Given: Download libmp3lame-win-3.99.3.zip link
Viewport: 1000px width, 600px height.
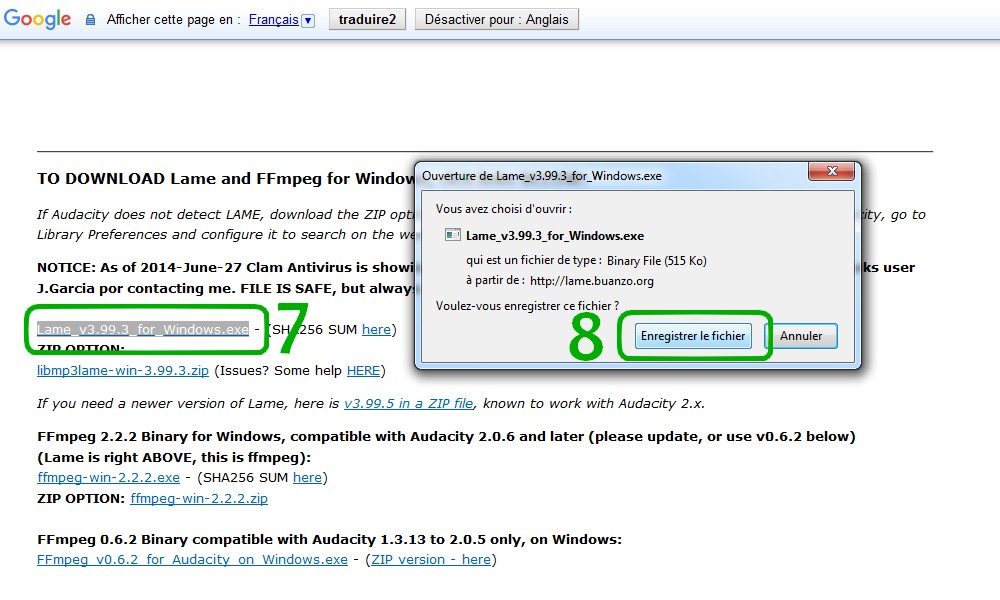Looking at the screenshot, I should pyautogui.click(x=123, y=370).
